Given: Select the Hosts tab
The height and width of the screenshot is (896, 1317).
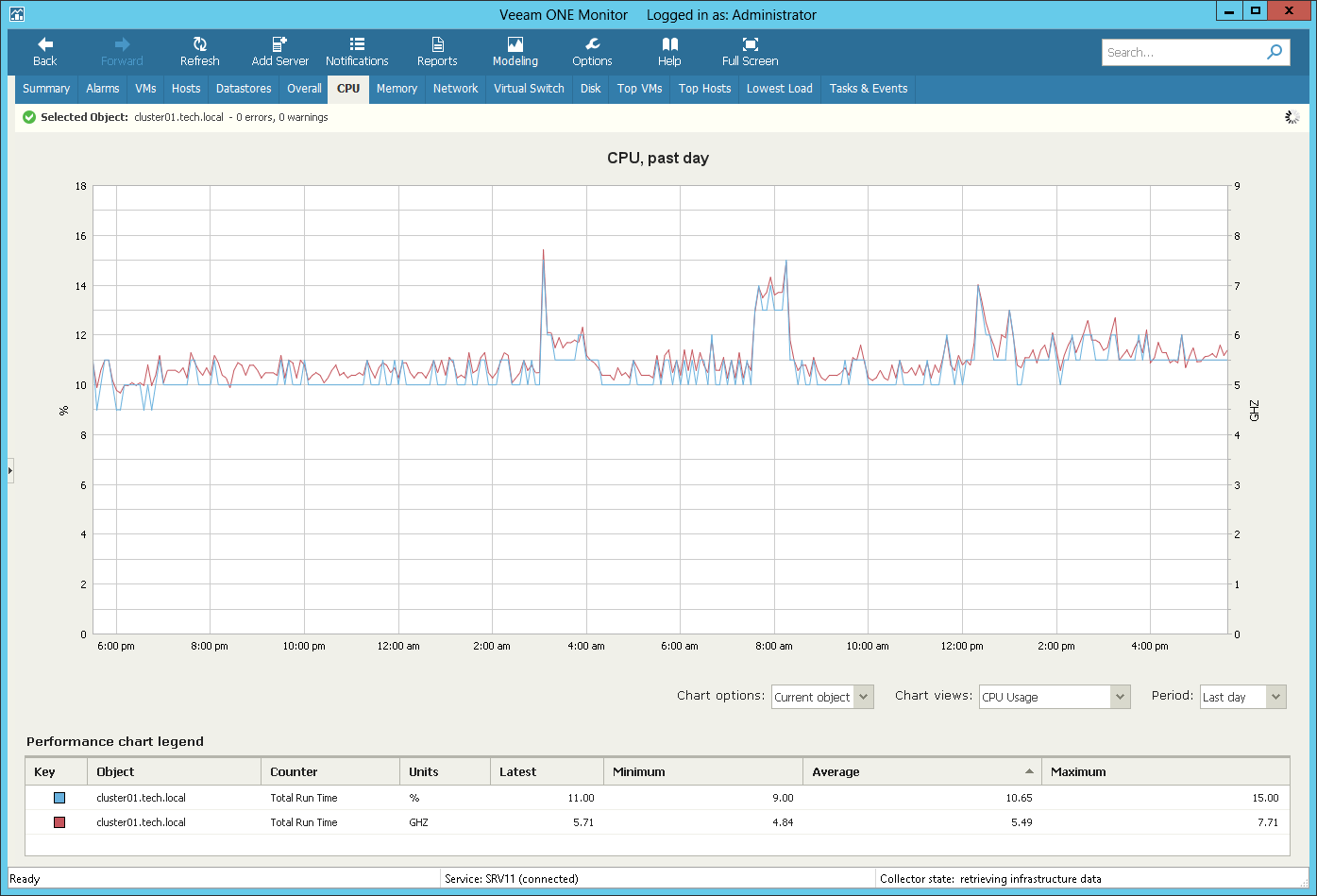Looking at the screenshot, I should point(186,89).
